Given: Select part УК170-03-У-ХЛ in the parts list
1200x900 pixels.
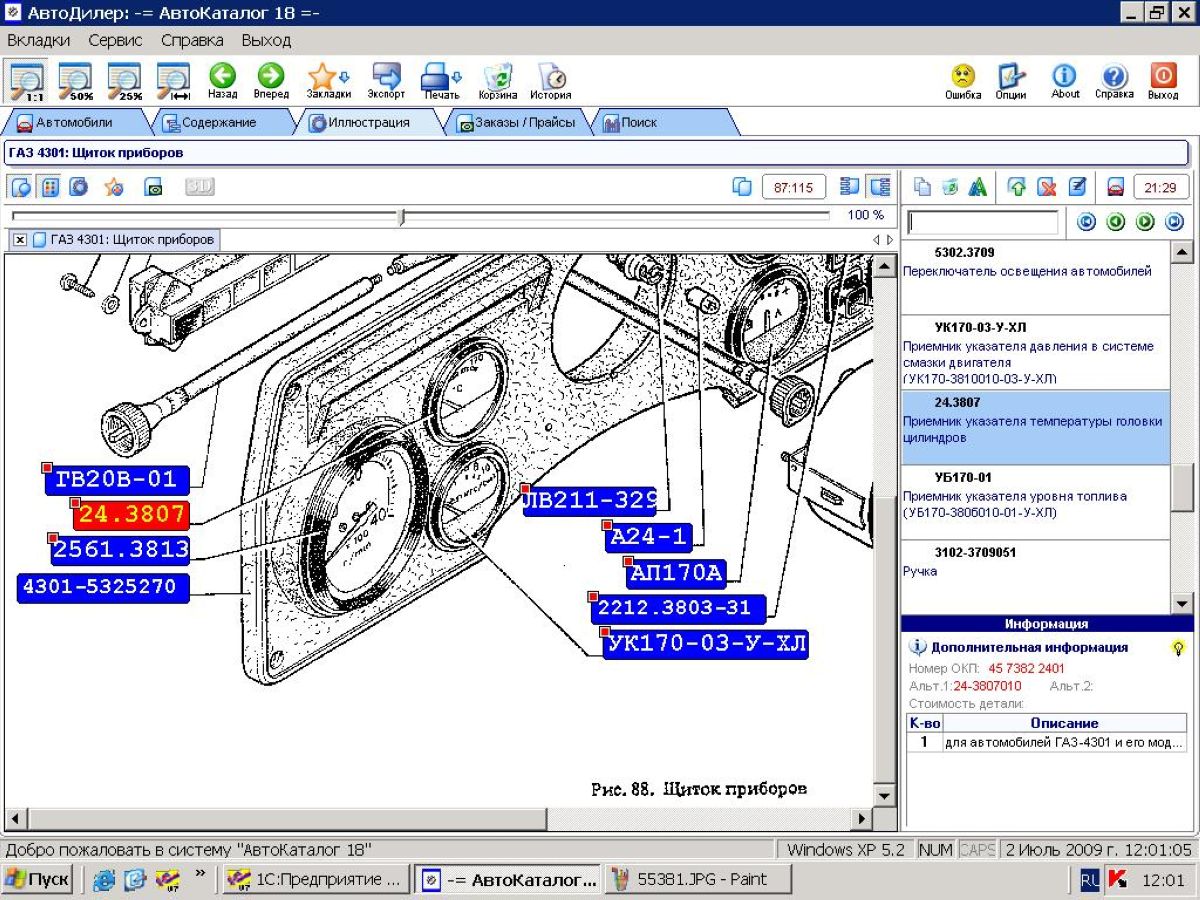Looking at the screenshot, I should click(1035, 353).
